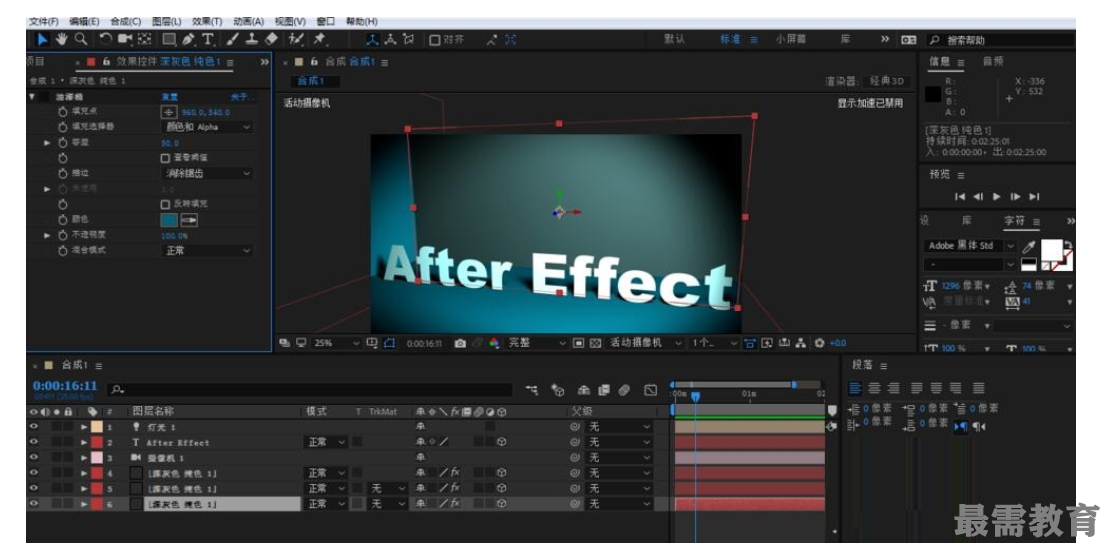The image size is (1106, 560).
Task: Select the Brush tool
Action: pos(233,39)
